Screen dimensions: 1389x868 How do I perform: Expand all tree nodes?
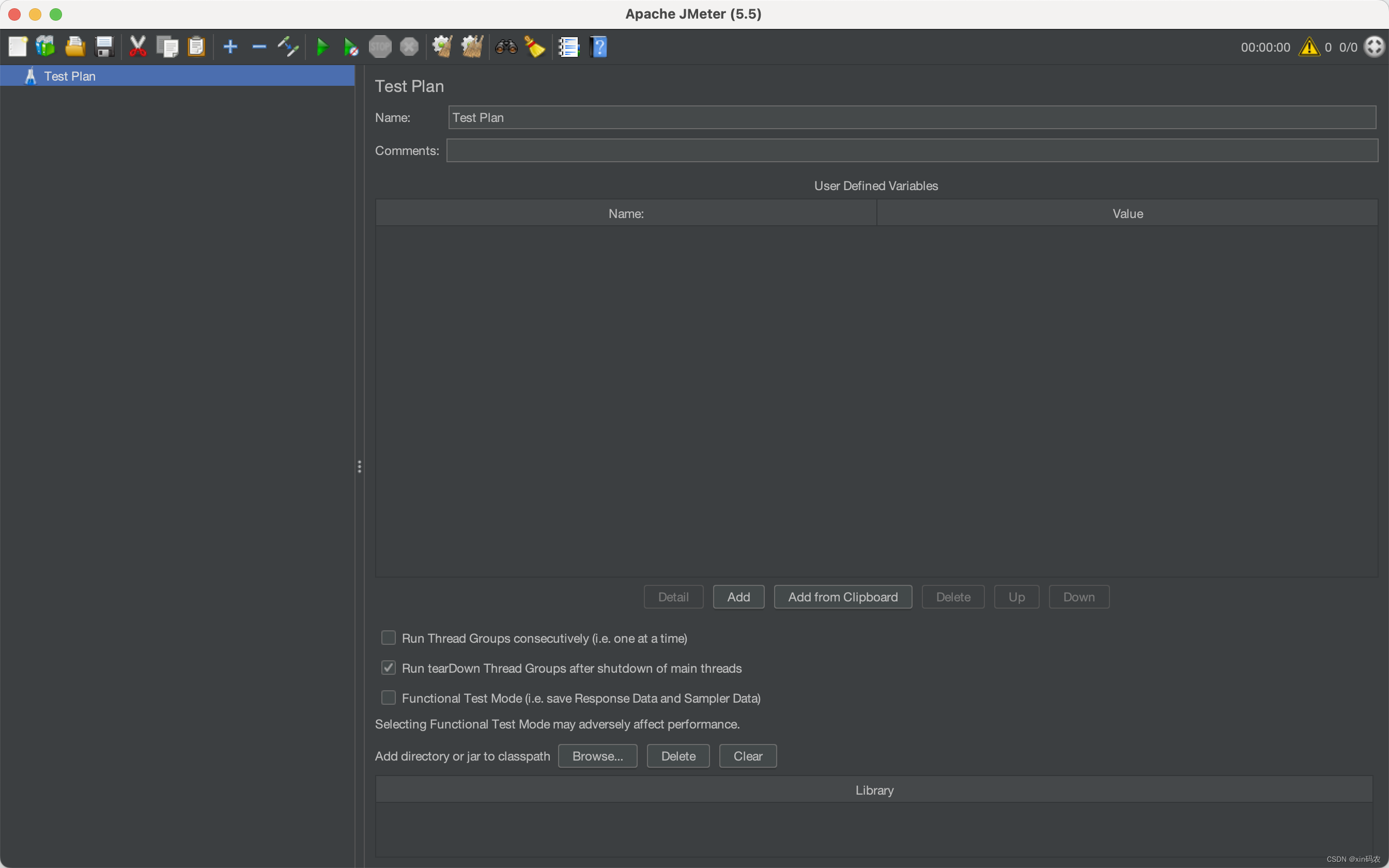pos(230,47)
